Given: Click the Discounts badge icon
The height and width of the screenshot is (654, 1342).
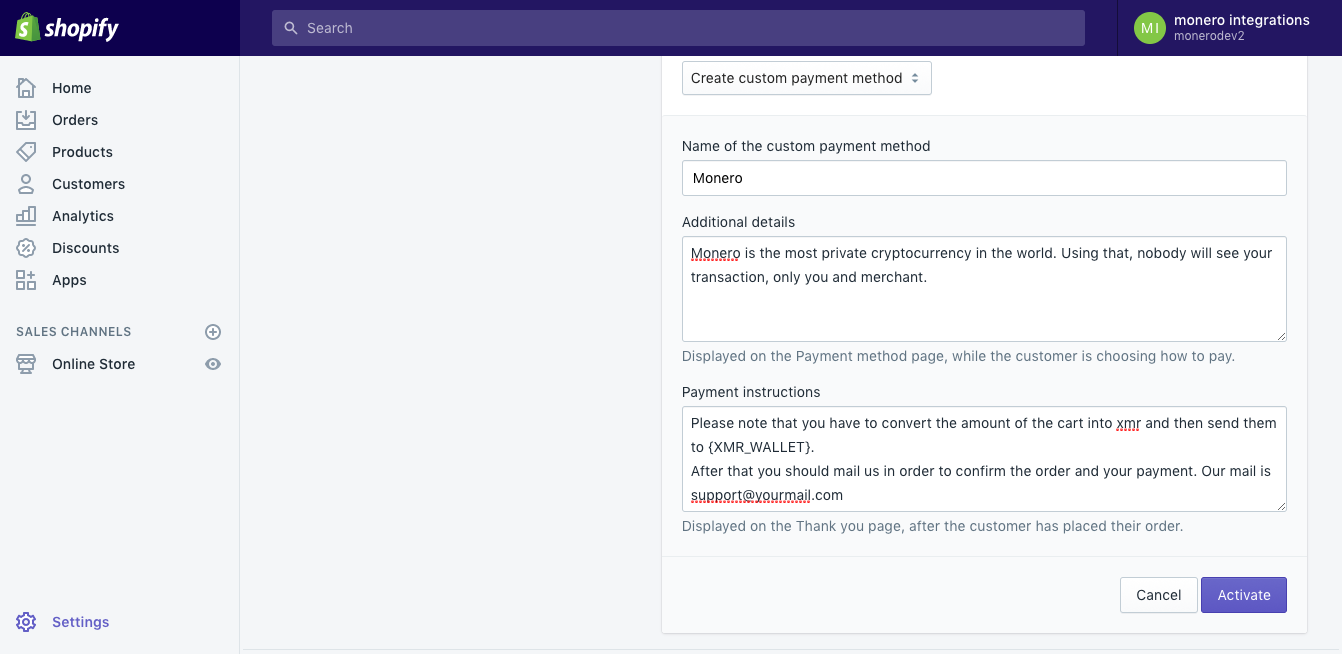Looking at the screenshot, I should click(x=26, y=248).
